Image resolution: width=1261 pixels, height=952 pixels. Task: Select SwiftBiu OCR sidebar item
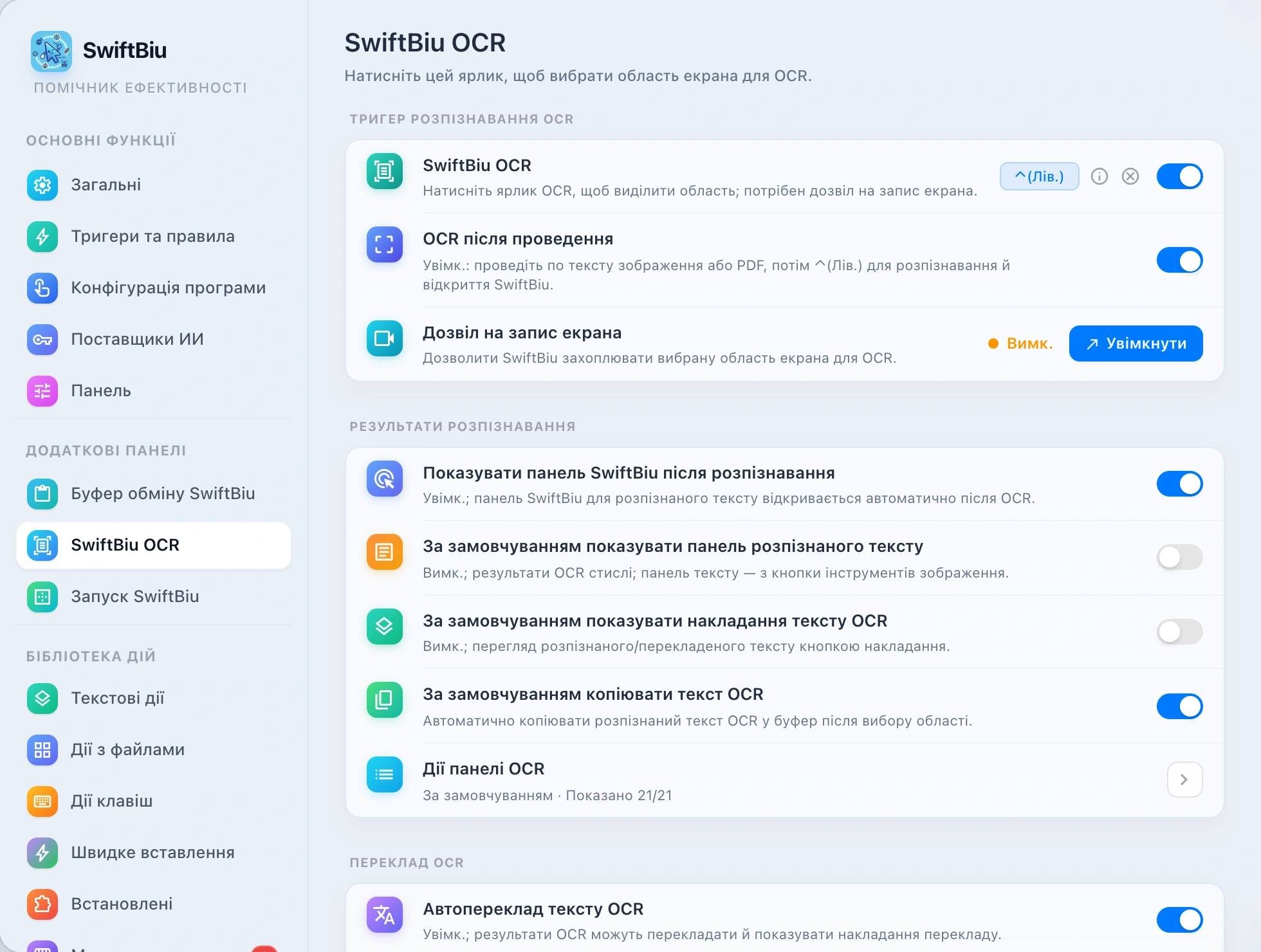(154, 545)
